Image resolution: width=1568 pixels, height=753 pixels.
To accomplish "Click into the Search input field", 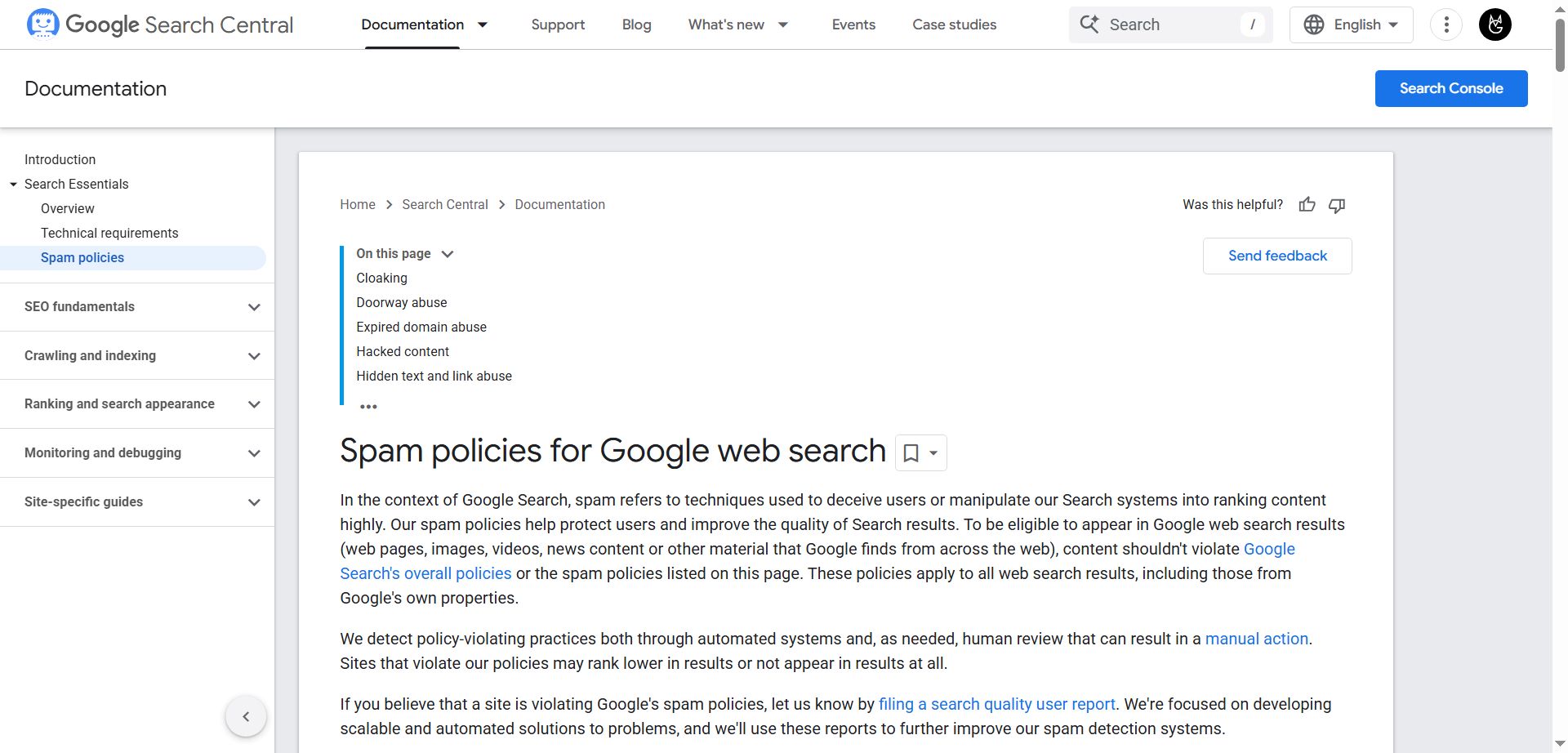I will (1170, 25).
